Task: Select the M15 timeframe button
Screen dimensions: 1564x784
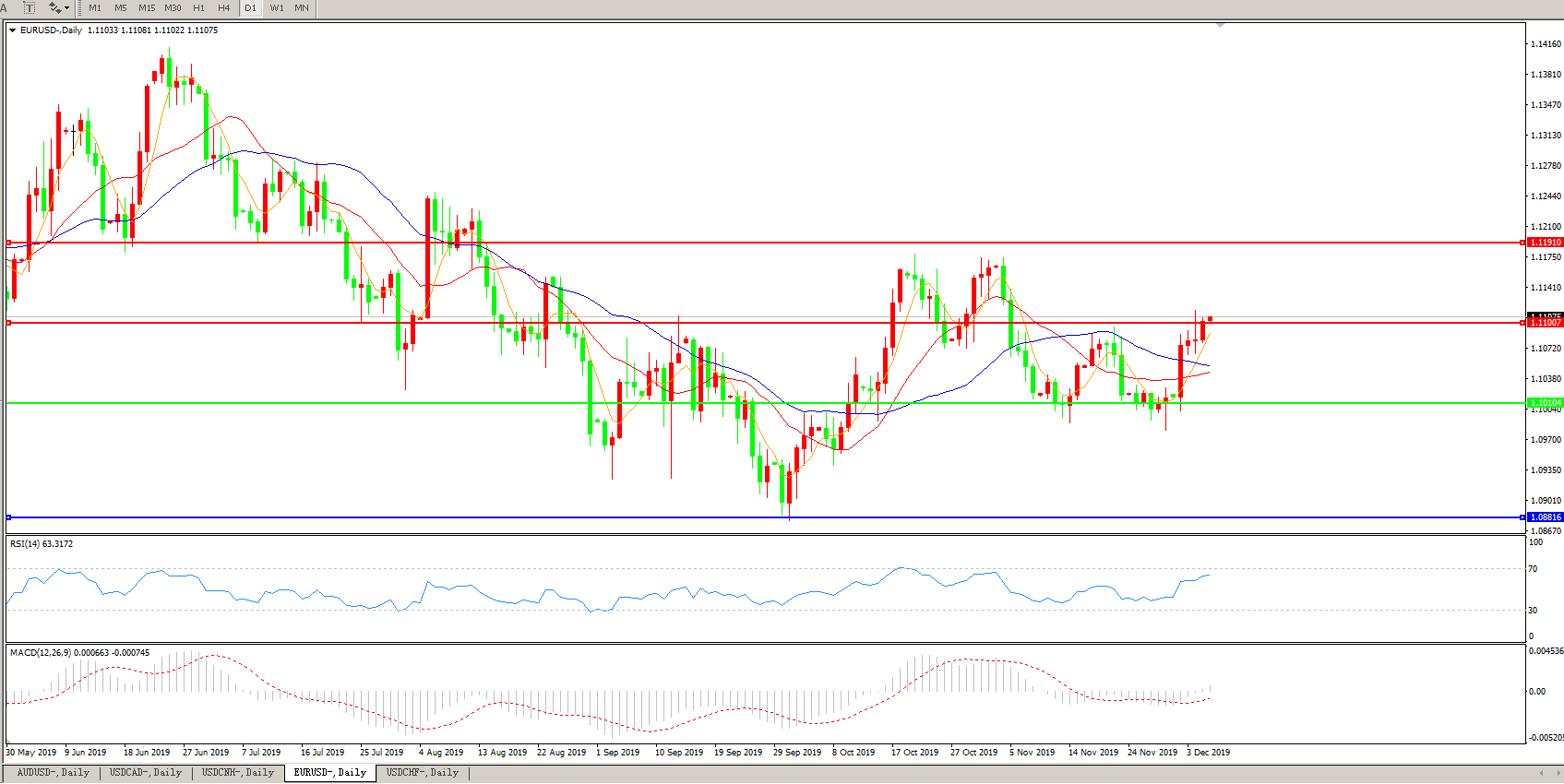Action: coord(147,7)
